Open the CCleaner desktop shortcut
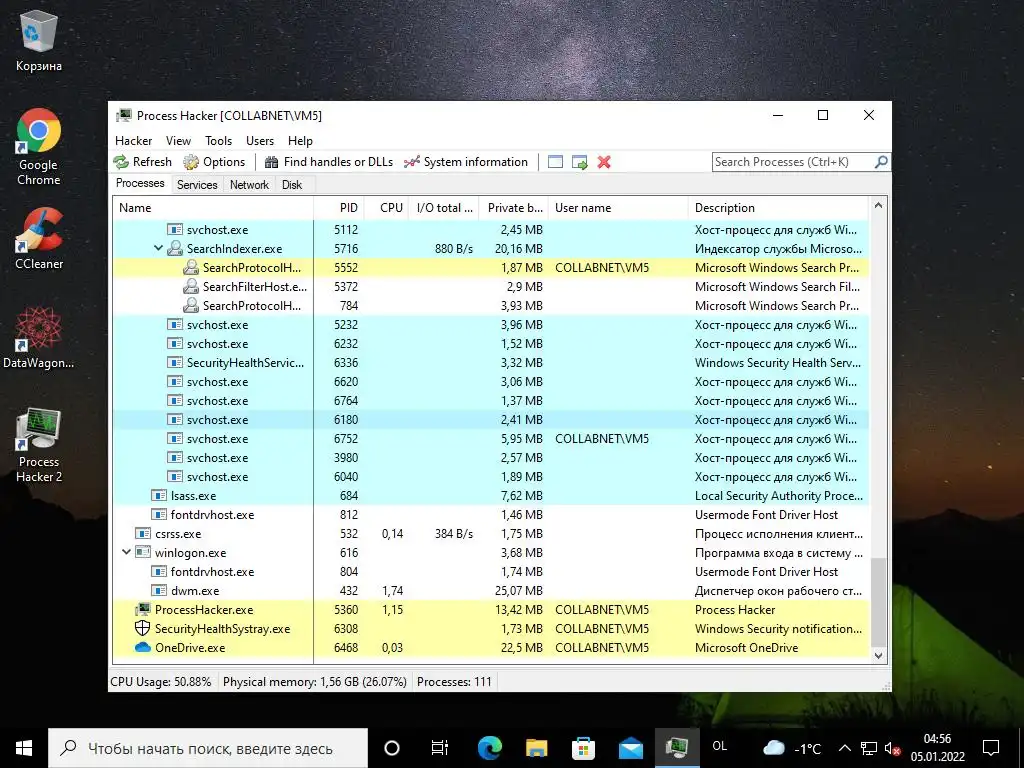This screenshot has width=1024, height=768. 39,239
